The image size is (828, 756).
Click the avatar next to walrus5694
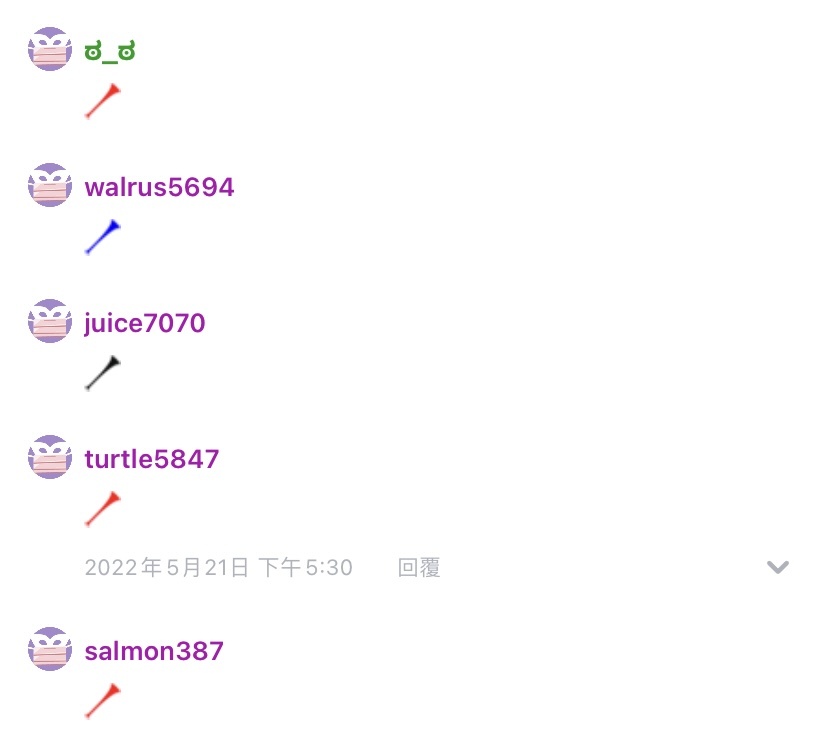(x=50, y=185)
